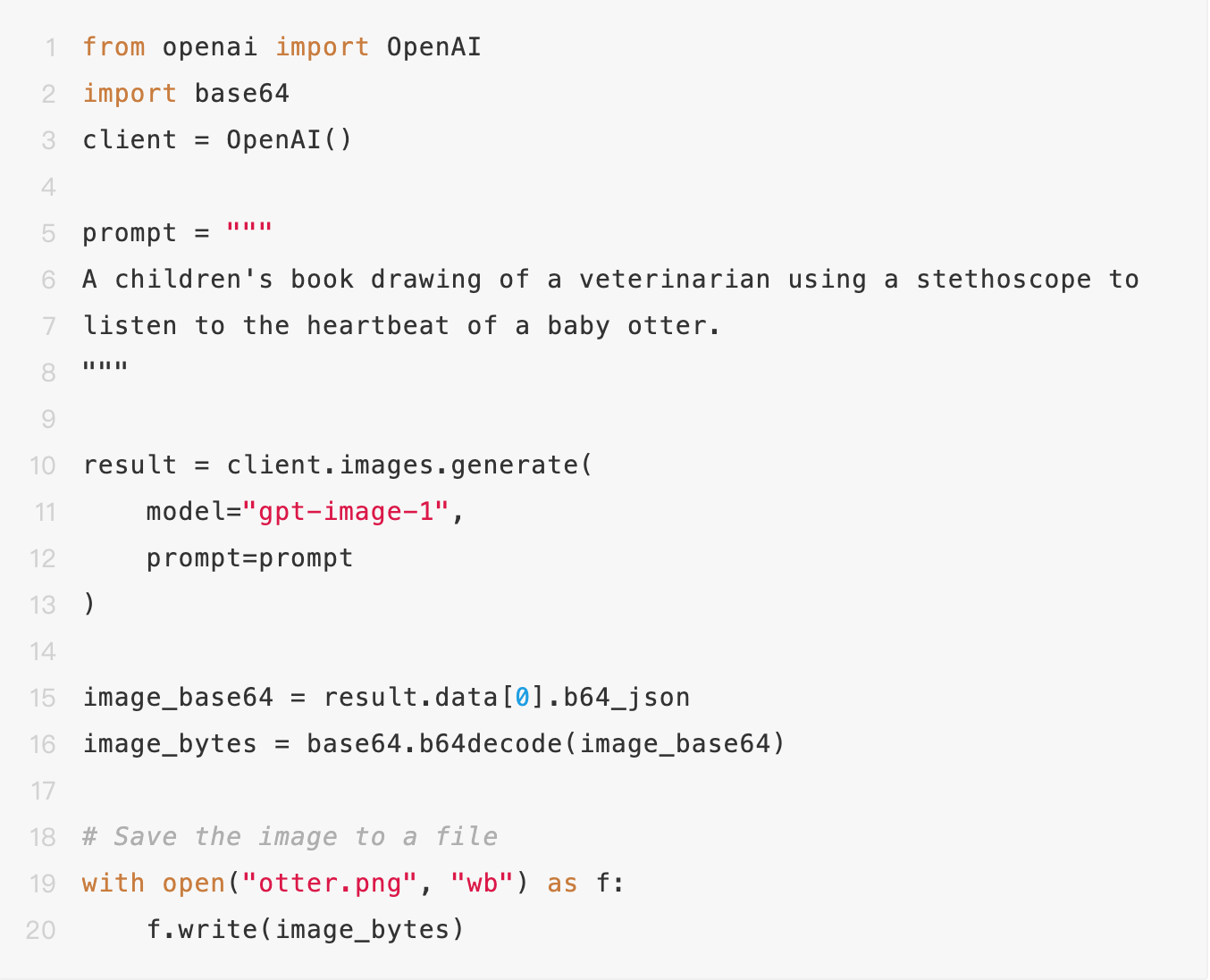The width and height of the screenshot is (1210, 980).
Task: Click the 'prompt=prompt' argument
Action: (249, 558)
